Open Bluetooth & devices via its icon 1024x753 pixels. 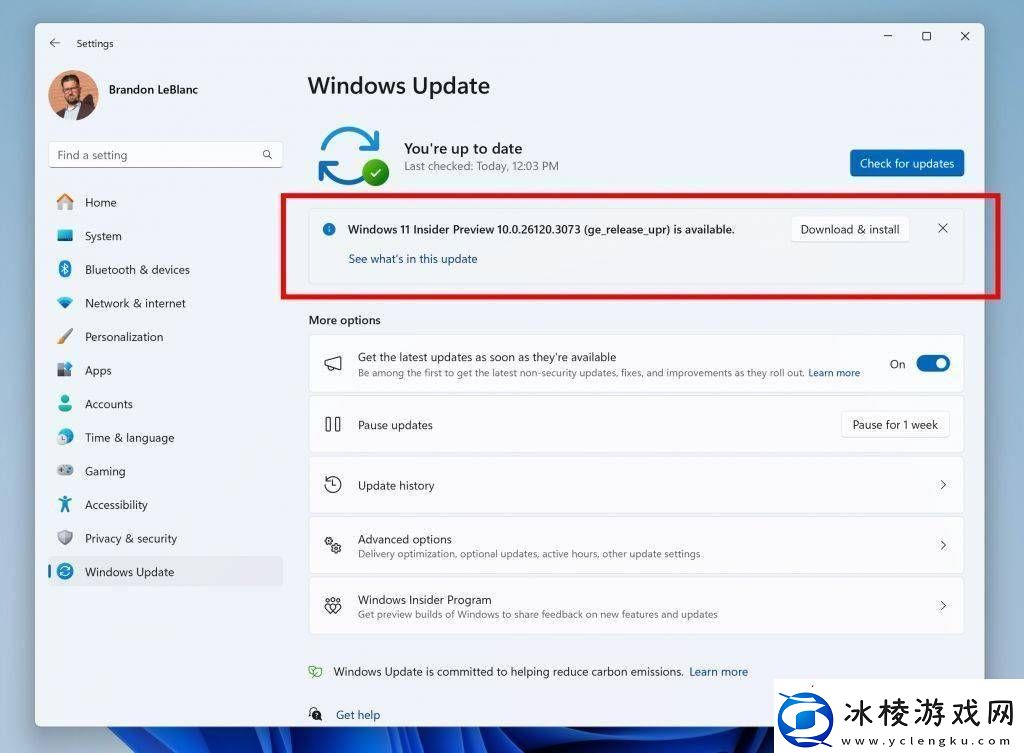[x=65, y=269]
